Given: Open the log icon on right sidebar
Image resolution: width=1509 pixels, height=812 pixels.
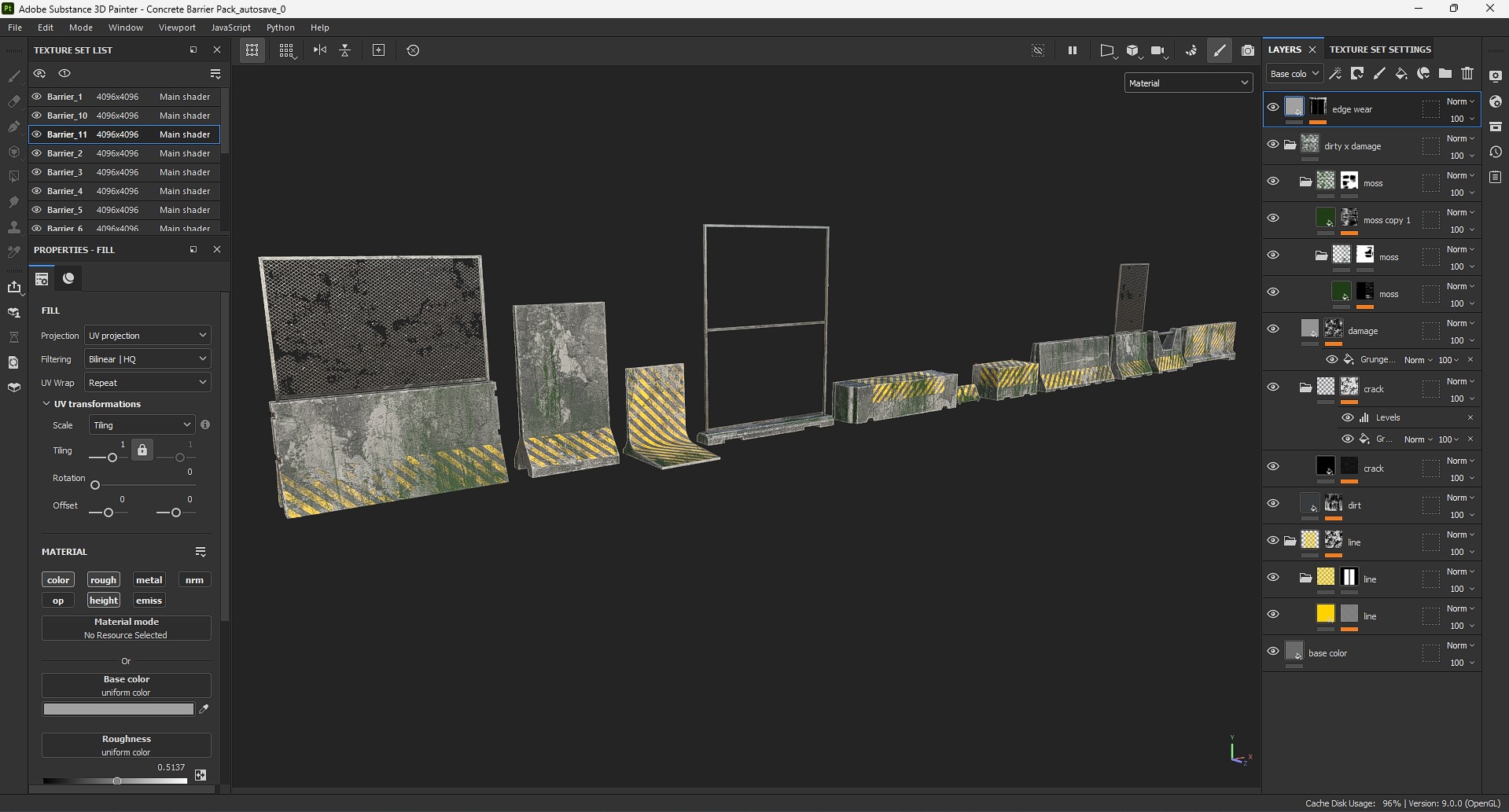Looking at the screenshot, I should click(1496, 178).
